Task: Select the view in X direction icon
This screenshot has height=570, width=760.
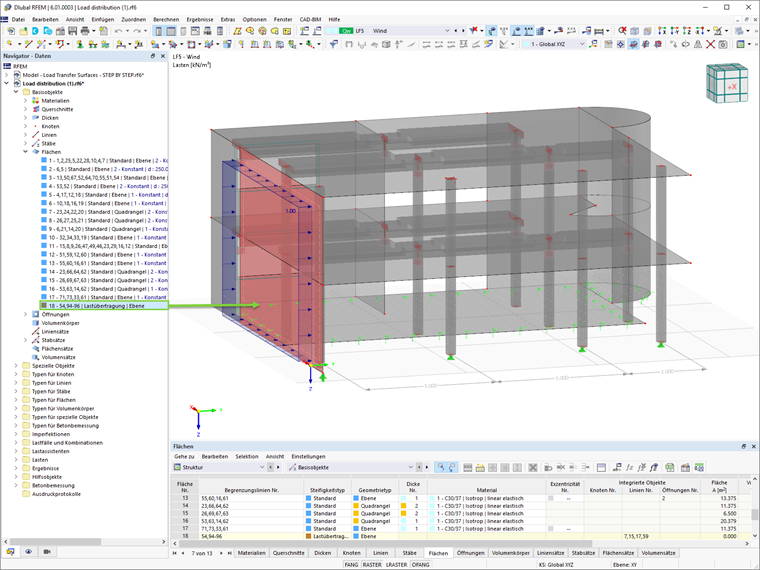Action: point(662,31)
